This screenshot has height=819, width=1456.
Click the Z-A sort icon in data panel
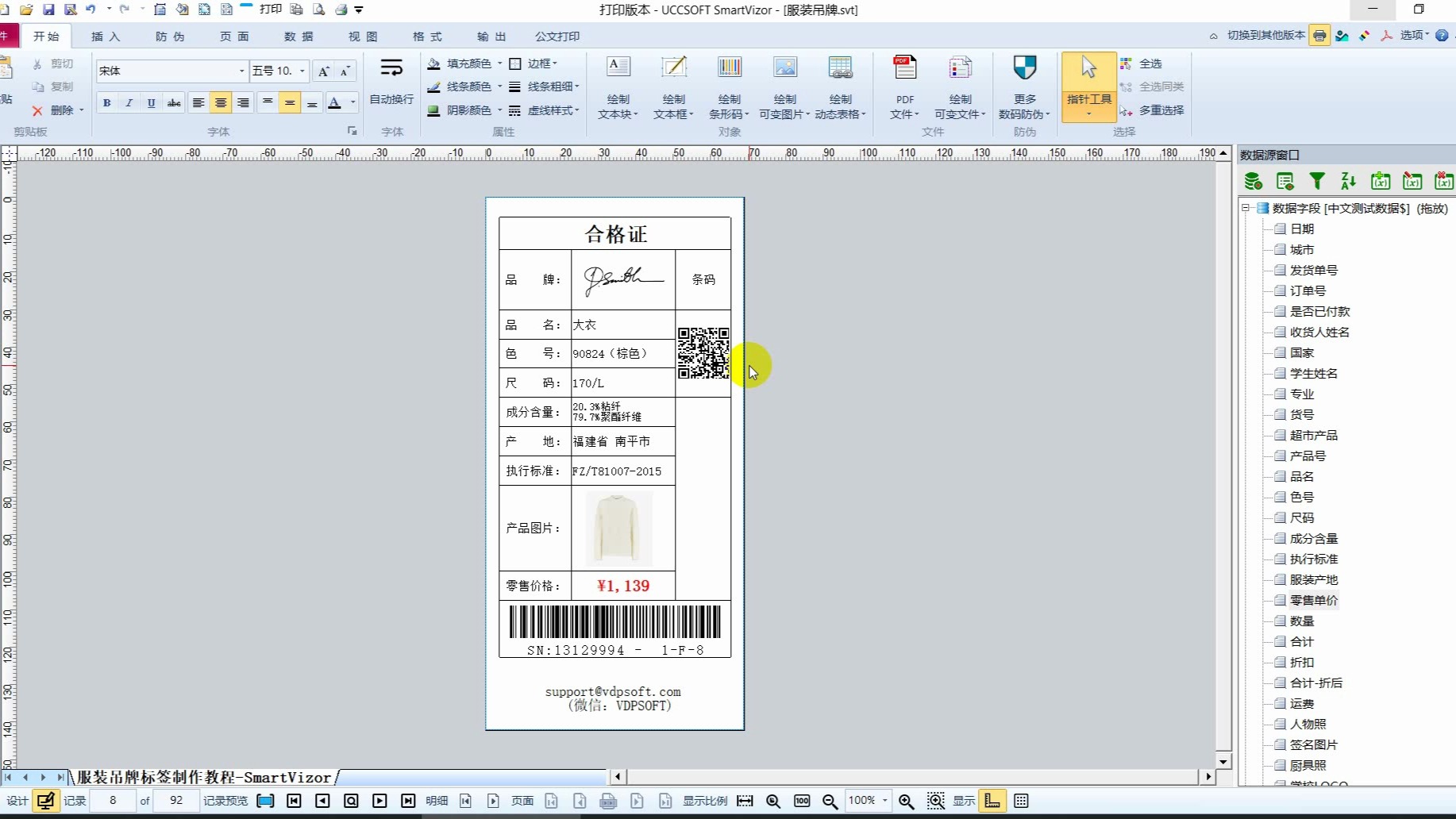tap(1349, 182)
